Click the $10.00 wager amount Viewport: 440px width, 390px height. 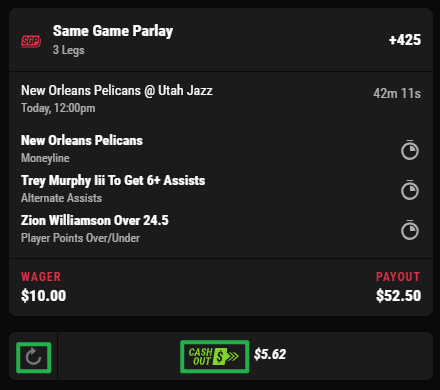[44, 296]
